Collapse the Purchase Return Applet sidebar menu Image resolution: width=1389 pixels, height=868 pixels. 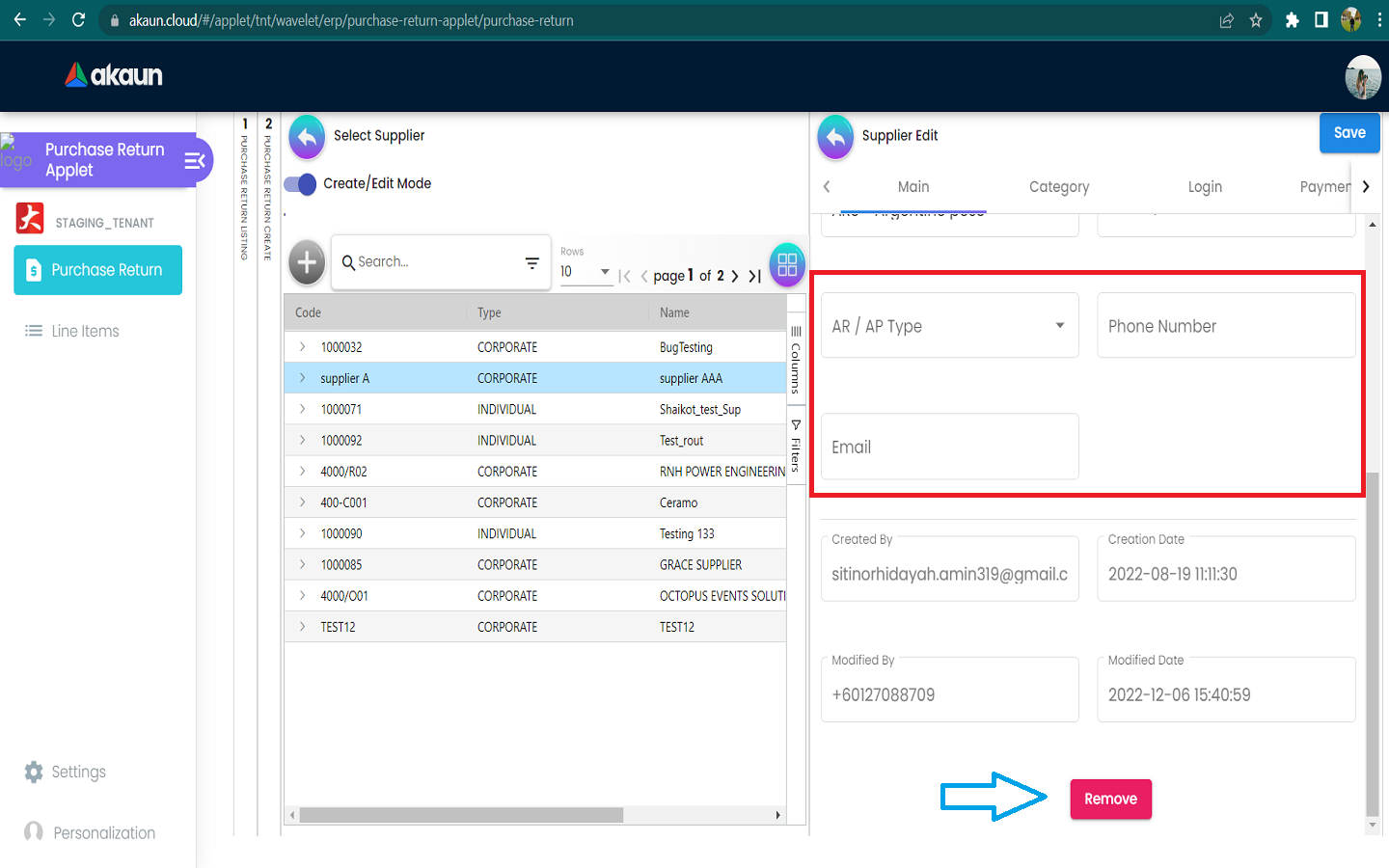195,160
